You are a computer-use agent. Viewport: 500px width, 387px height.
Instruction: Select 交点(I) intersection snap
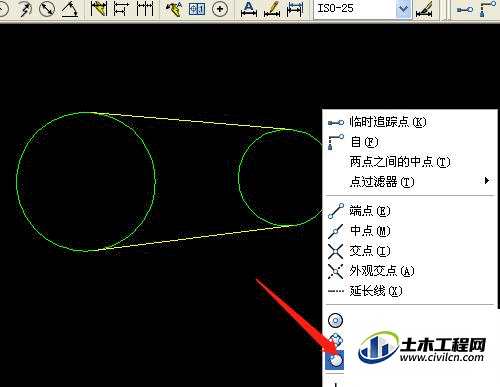(410, 251)
